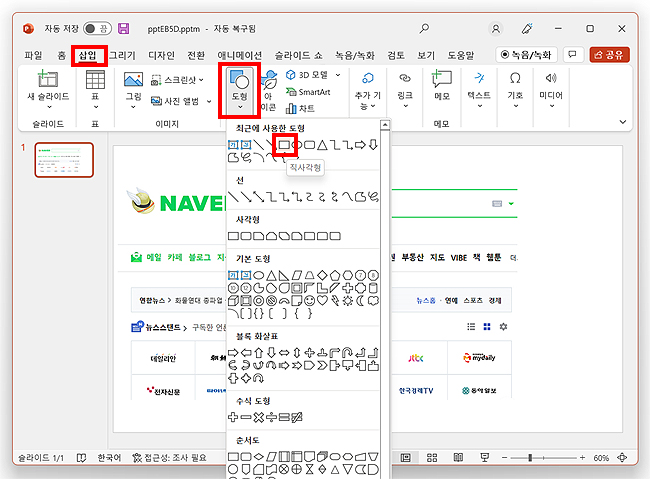The image size is (650, 479).
Task: Insert a SmartArt graphic
Action: click(308, 92)
